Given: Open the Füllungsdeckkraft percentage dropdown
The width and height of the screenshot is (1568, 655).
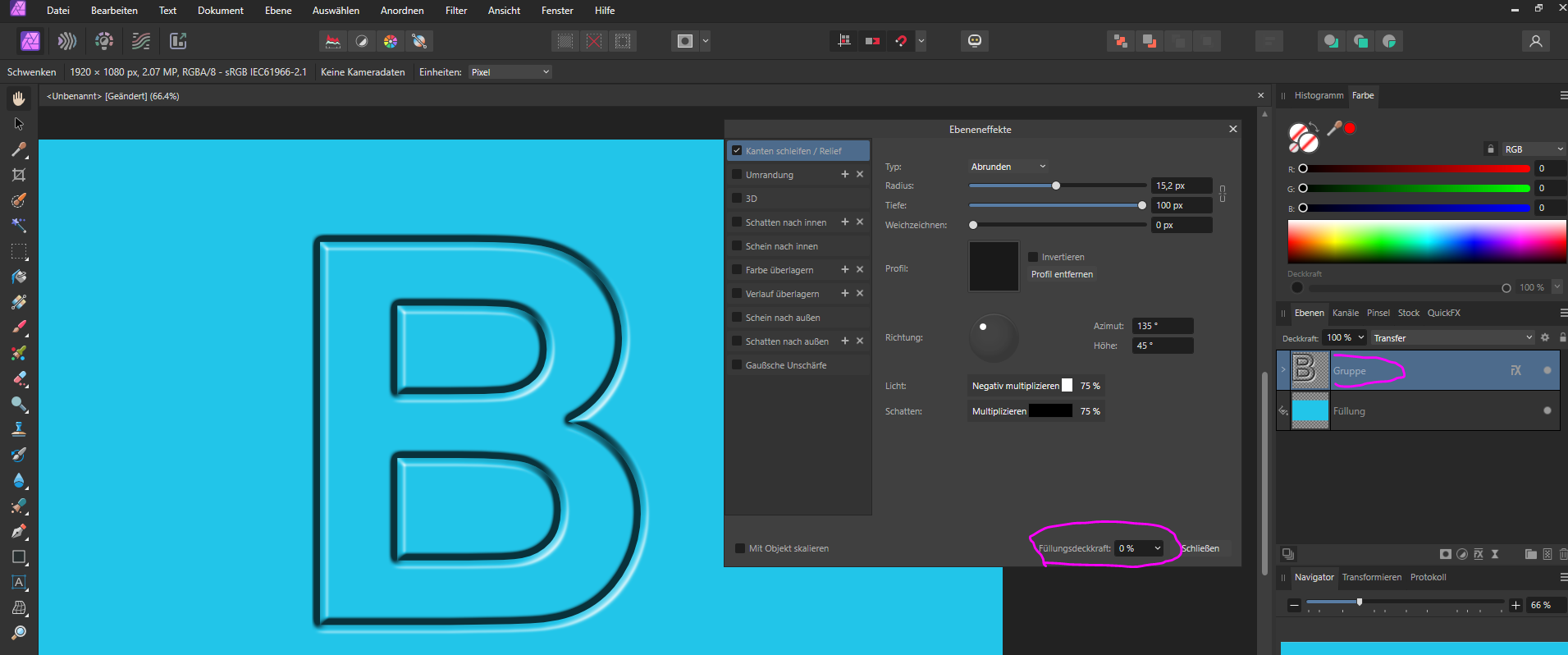Looking at the screenshot, I should pyautogui.click(x=1139, y=548).
